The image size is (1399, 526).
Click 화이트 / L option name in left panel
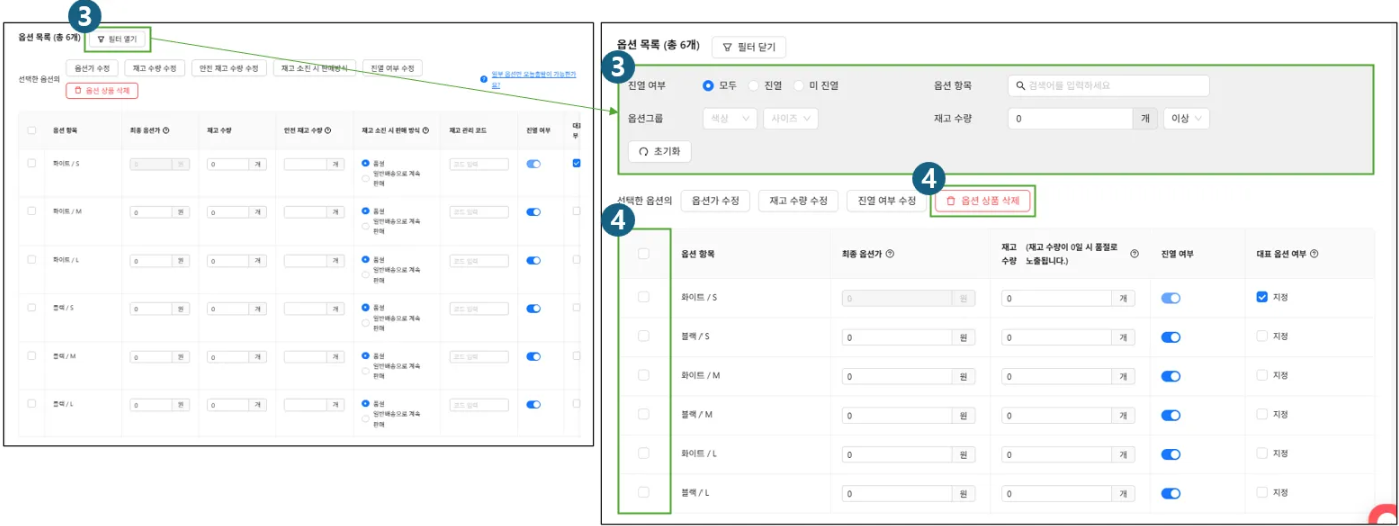click(x=65, y=260)
